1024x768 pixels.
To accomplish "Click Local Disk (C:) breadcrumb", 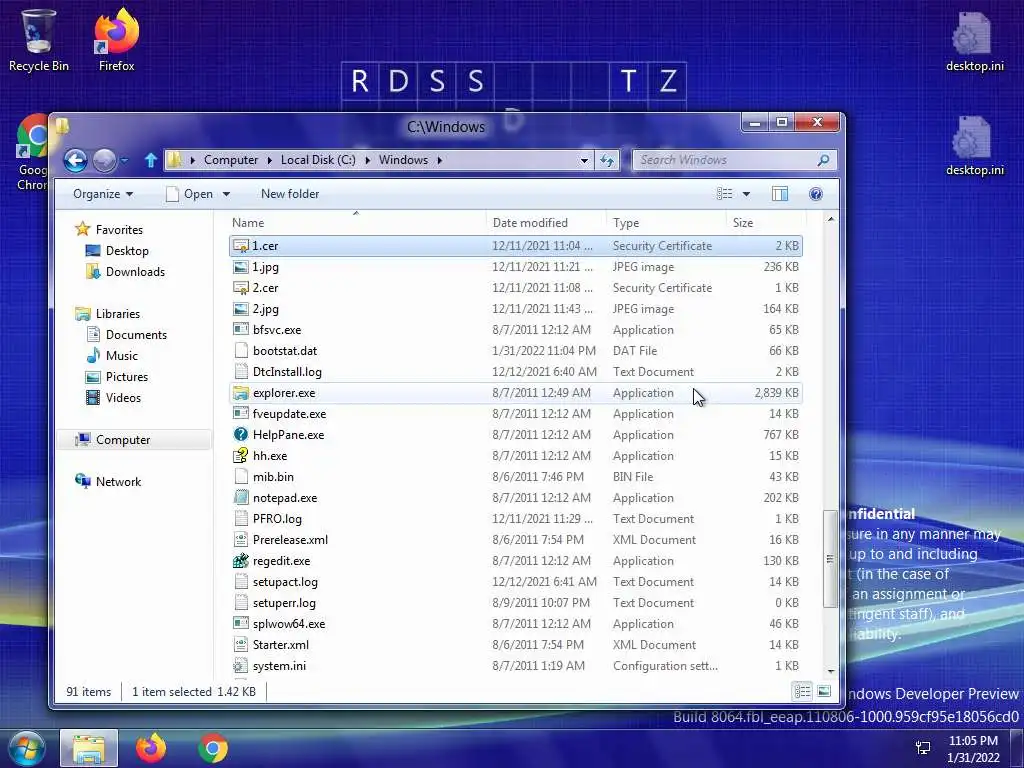I will coord(318,160).
